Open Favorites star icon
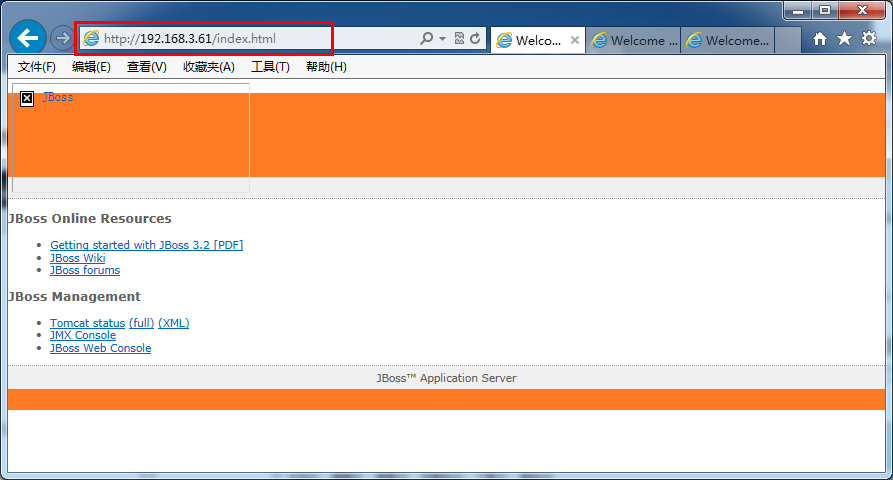This screenshot has height=480, width=893. (x=844, y=39)
